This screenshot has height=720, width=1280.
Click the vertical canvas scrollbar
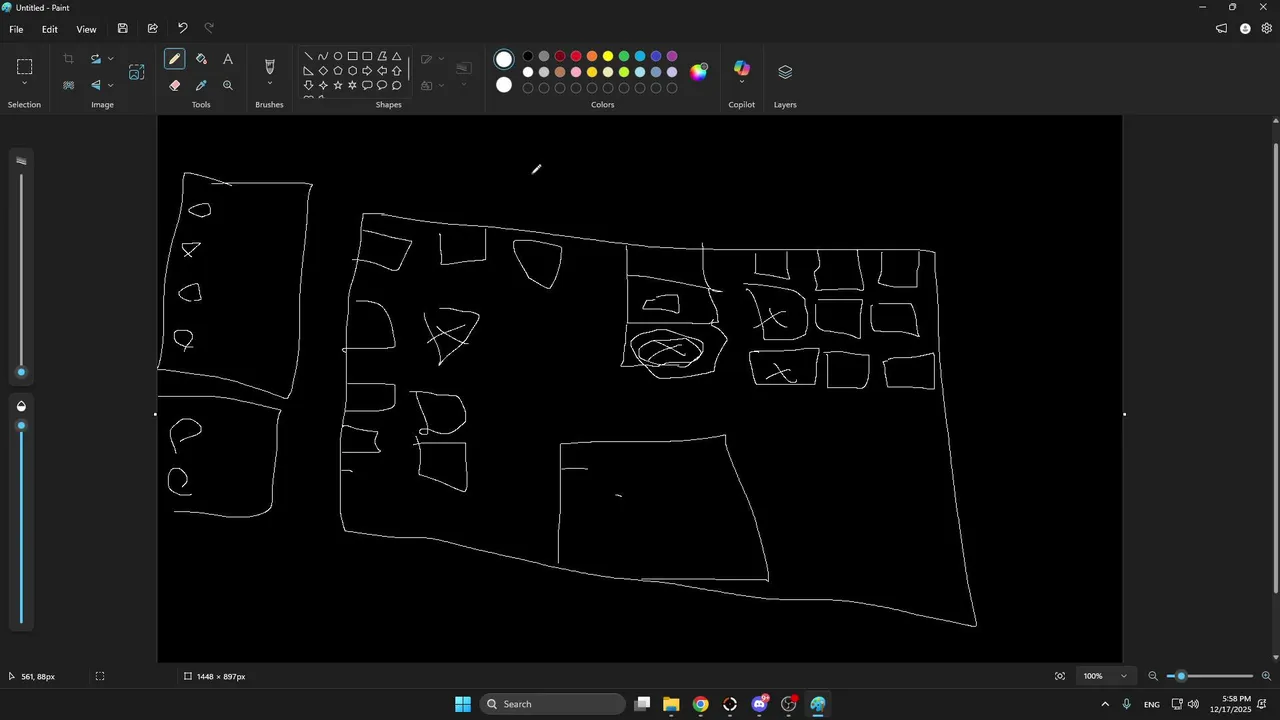click(x=1275, y=368)
